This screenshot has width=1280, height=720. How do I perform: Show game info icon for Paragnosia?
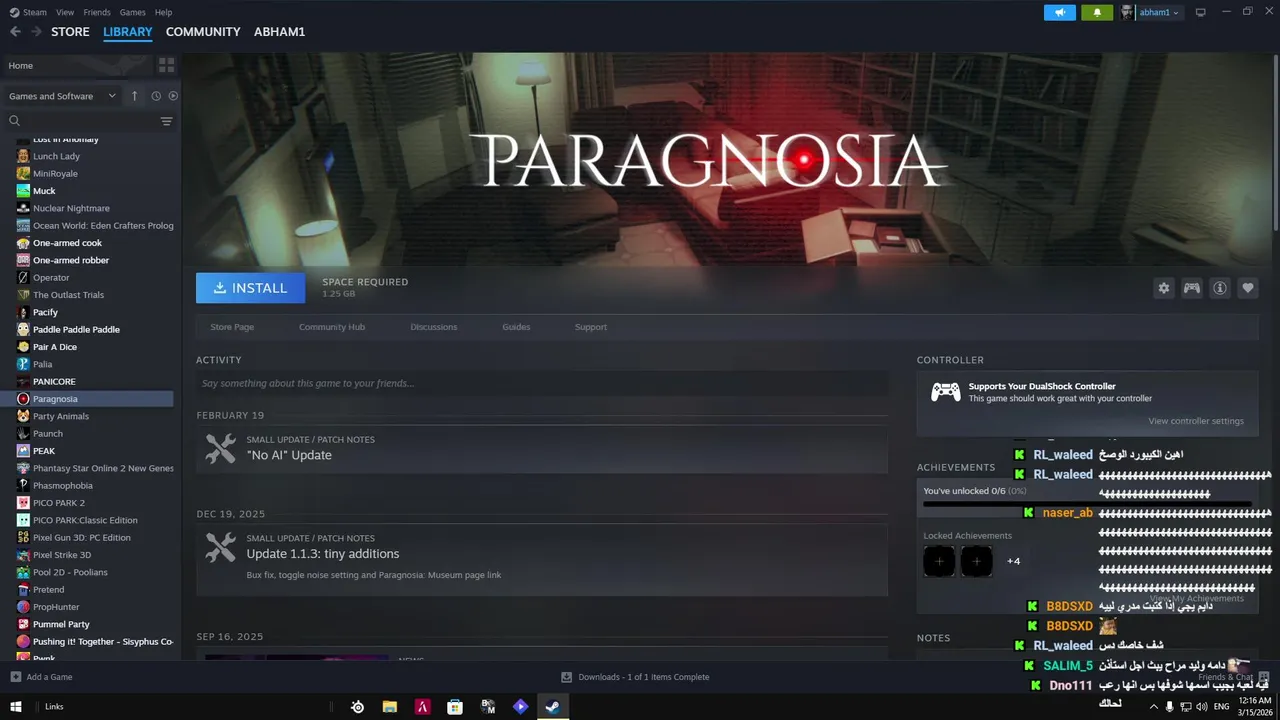click(x=1220, y=288)
